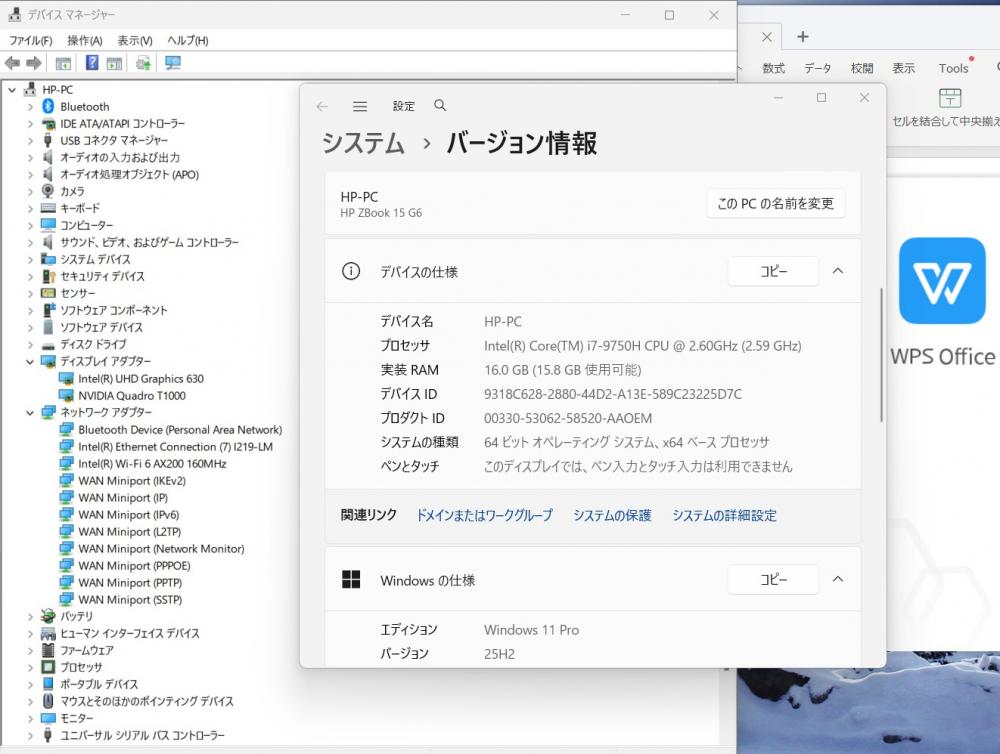Select Intel(R) Wi-Fi 6 AX200 160MHz adapter
Screen dimensions: 1000x754
(152, 463)
